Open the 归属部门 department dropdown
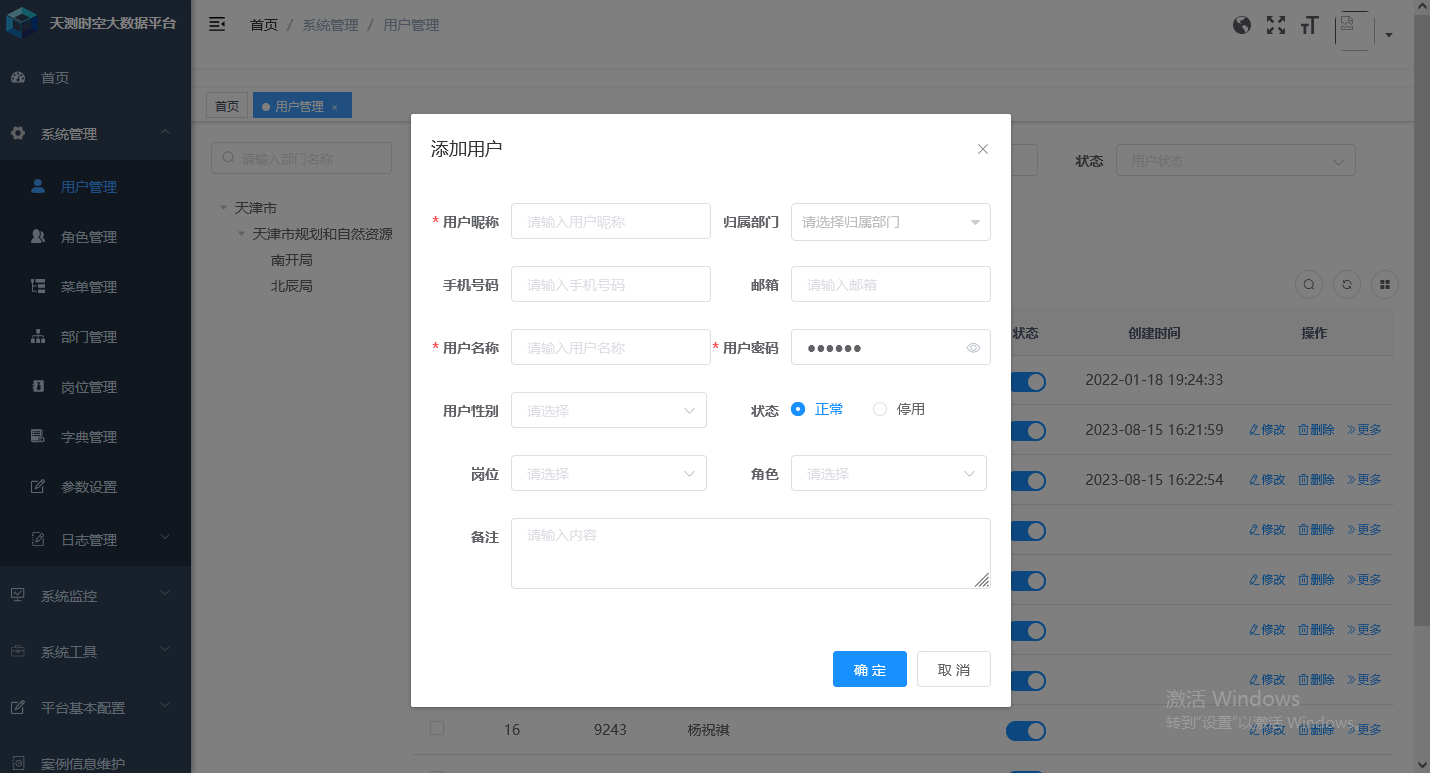The image size is (1430, 773). (890, 221)
